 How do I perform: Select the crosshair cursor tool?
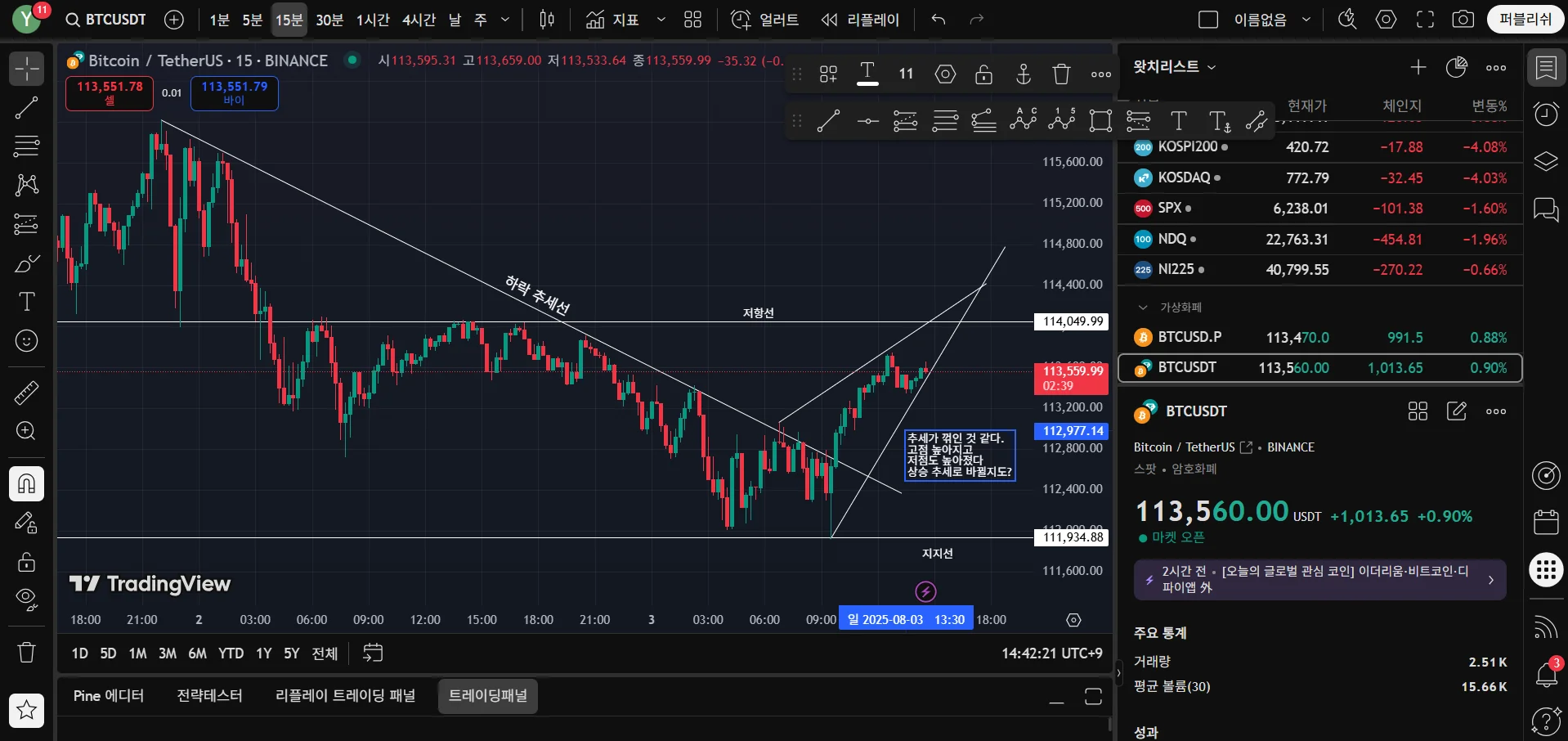point(26,69)
